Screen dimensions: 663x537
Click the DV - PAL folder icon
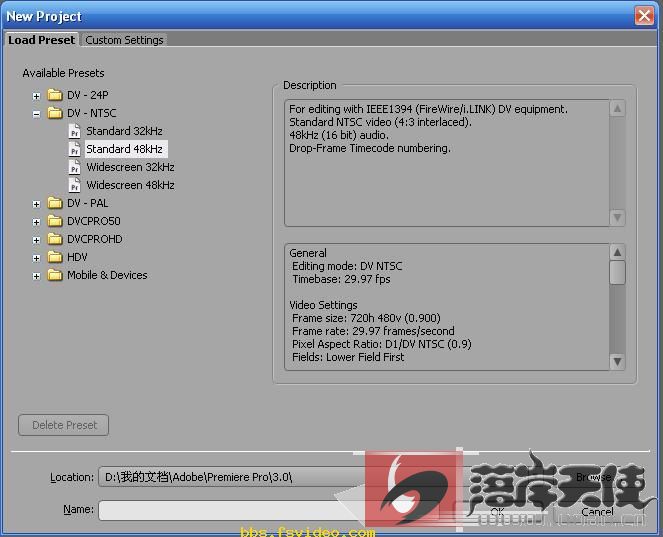tap(55, 203)
